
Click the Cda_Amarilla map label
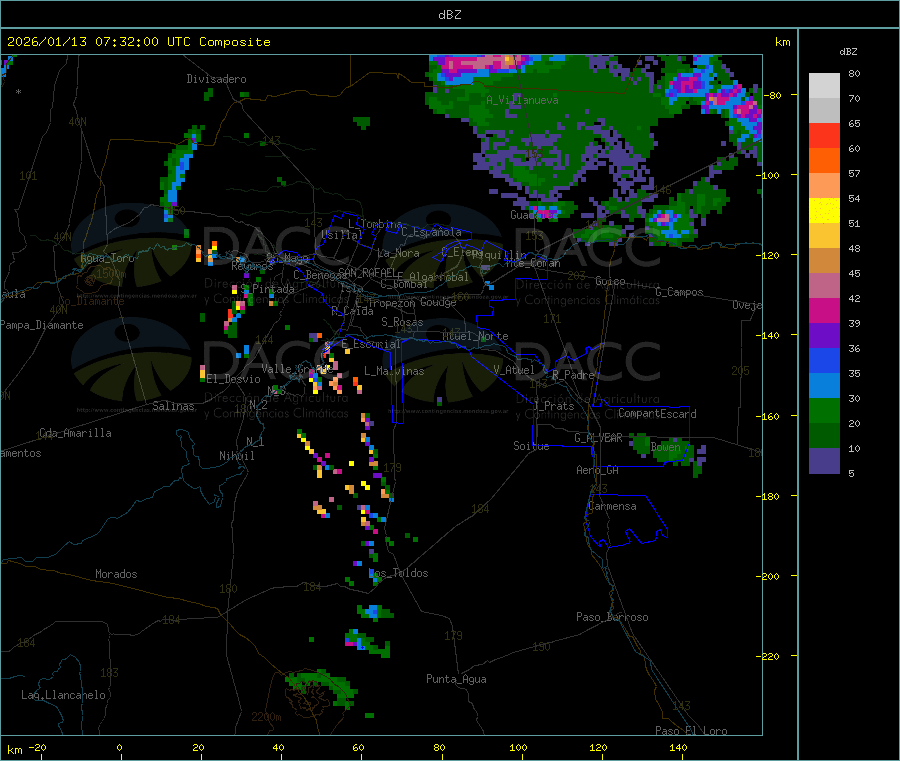[x=75, y=433]
